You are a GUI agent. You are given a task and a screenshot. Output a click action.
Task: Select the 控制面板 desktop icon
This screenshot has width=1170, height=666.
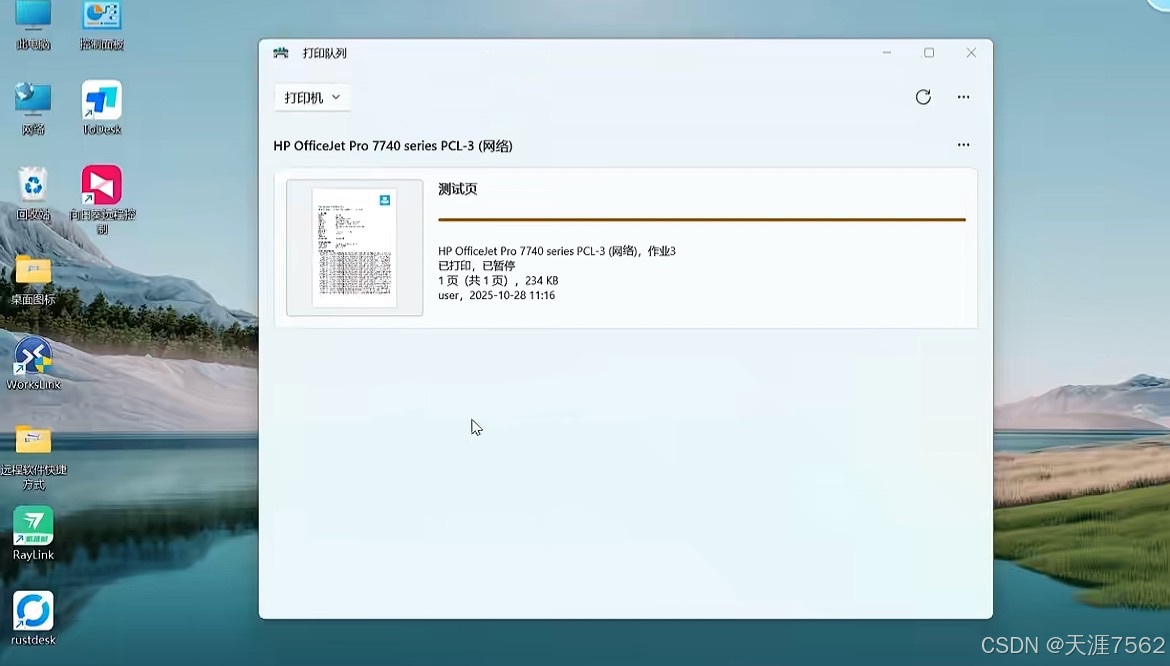[101, 24]
